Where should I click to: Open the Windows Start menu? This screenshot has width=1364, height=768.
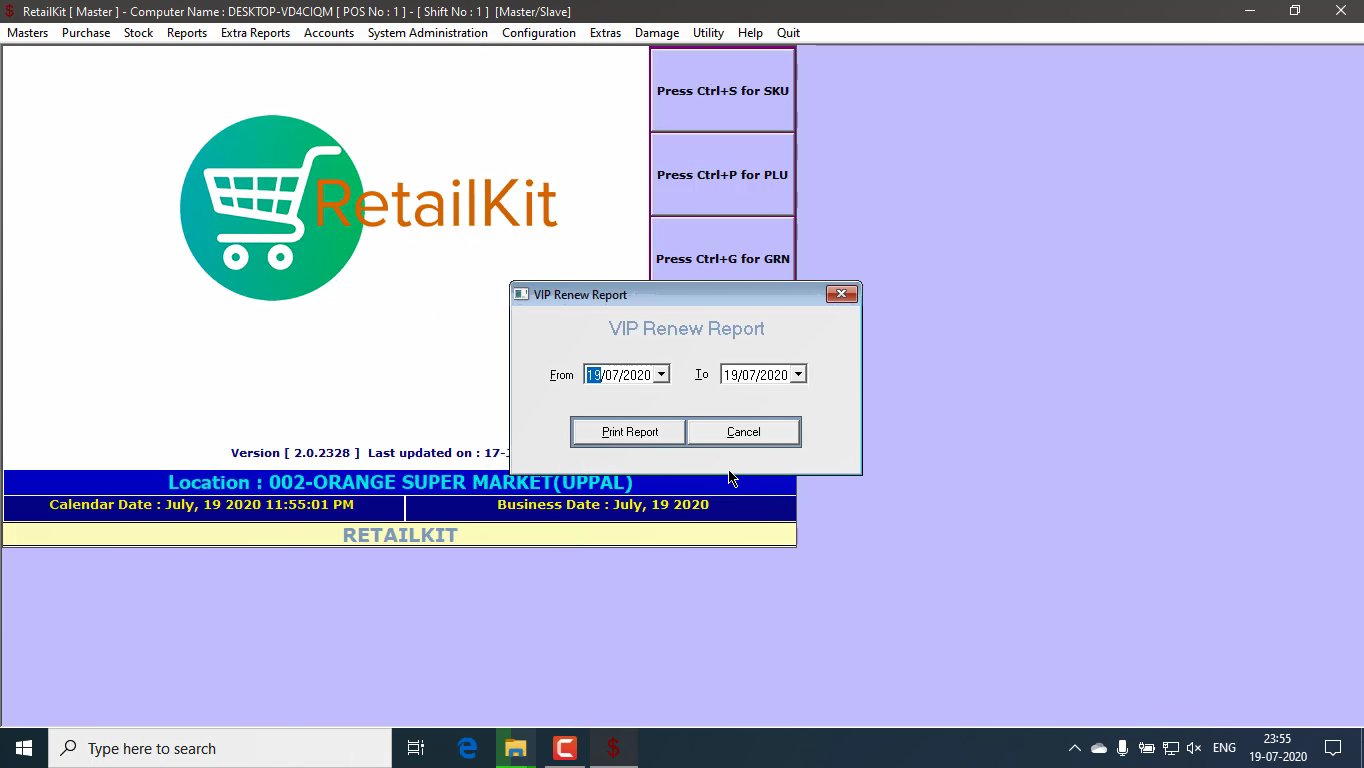[24, 748]
